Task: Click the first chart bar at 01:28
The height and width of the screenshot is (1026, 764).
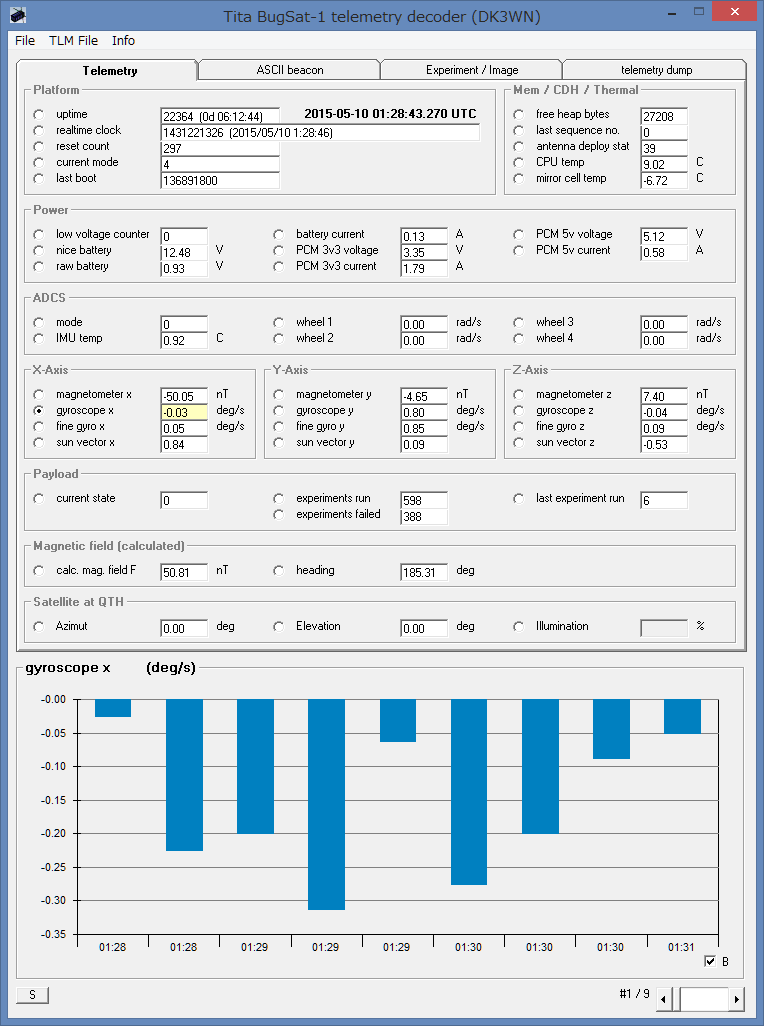Action: pos(113,708)
